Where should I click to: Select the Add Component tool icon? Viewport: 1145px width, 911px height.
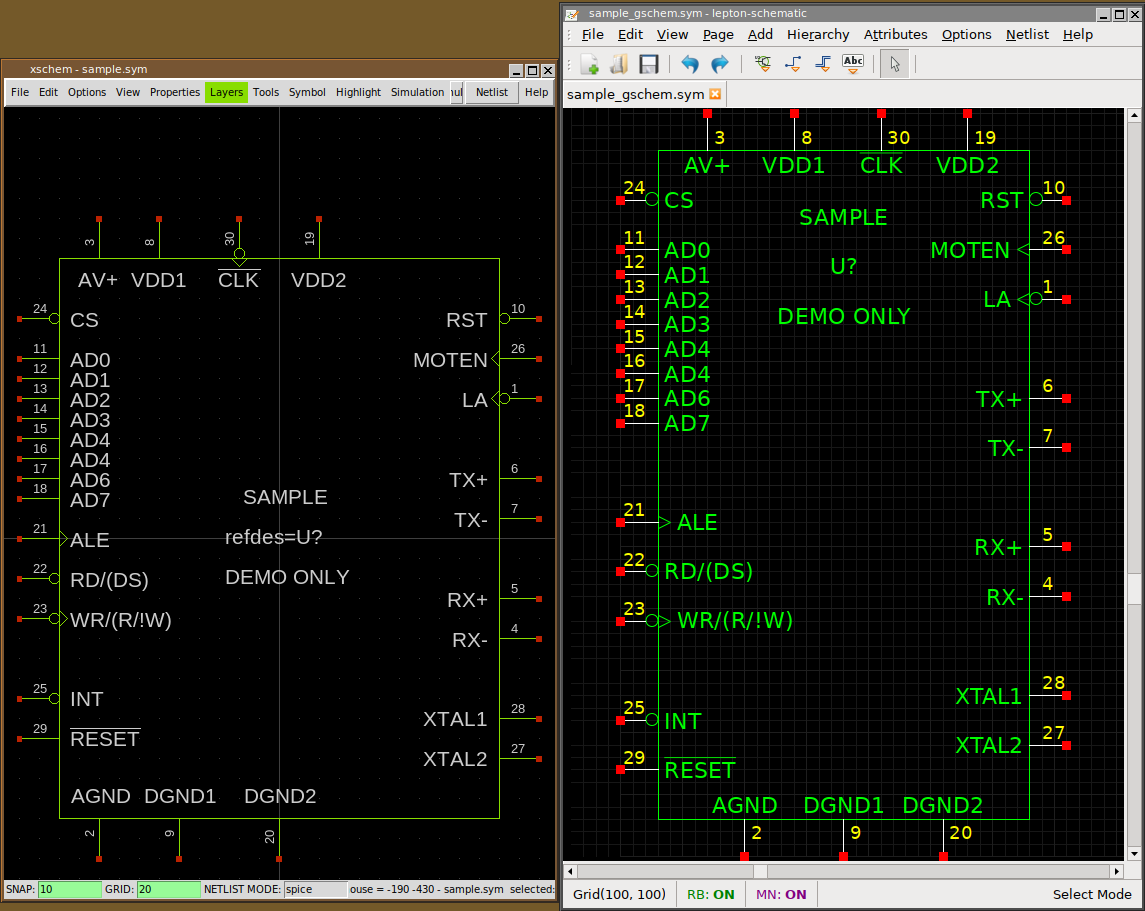(763, 65)
